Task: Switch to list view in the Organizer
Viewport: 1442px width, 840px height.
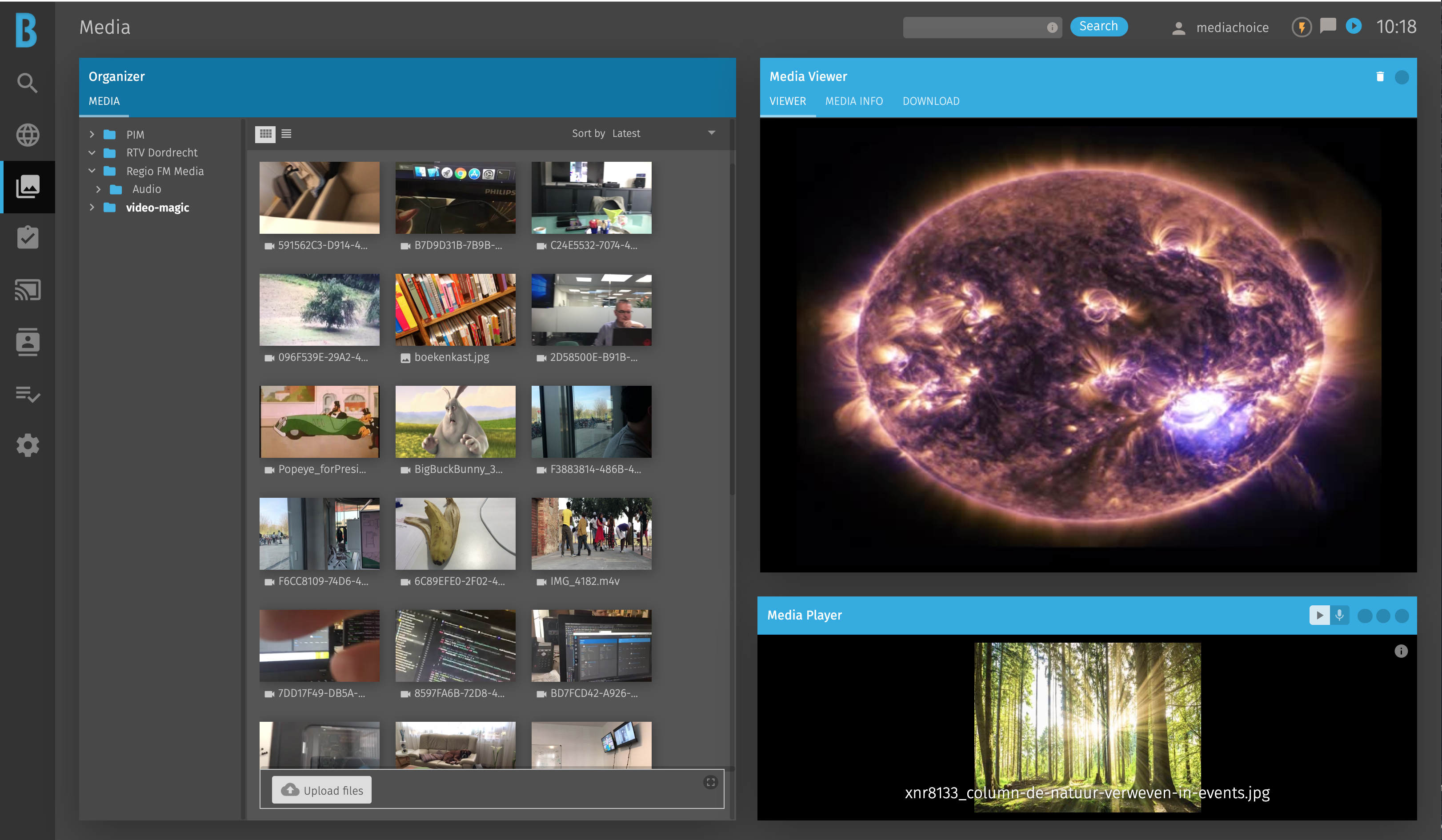Action: (x=287, y=134)
